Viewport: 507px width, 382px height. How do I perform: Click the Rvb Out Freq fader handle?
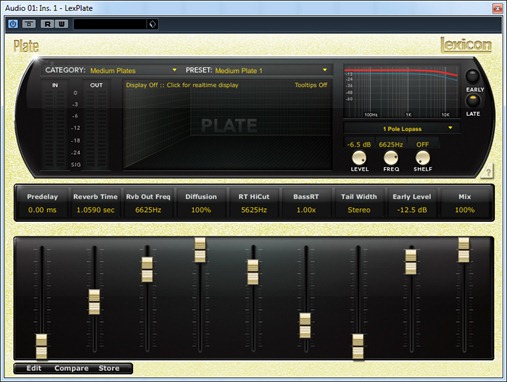tap(147, 270)
